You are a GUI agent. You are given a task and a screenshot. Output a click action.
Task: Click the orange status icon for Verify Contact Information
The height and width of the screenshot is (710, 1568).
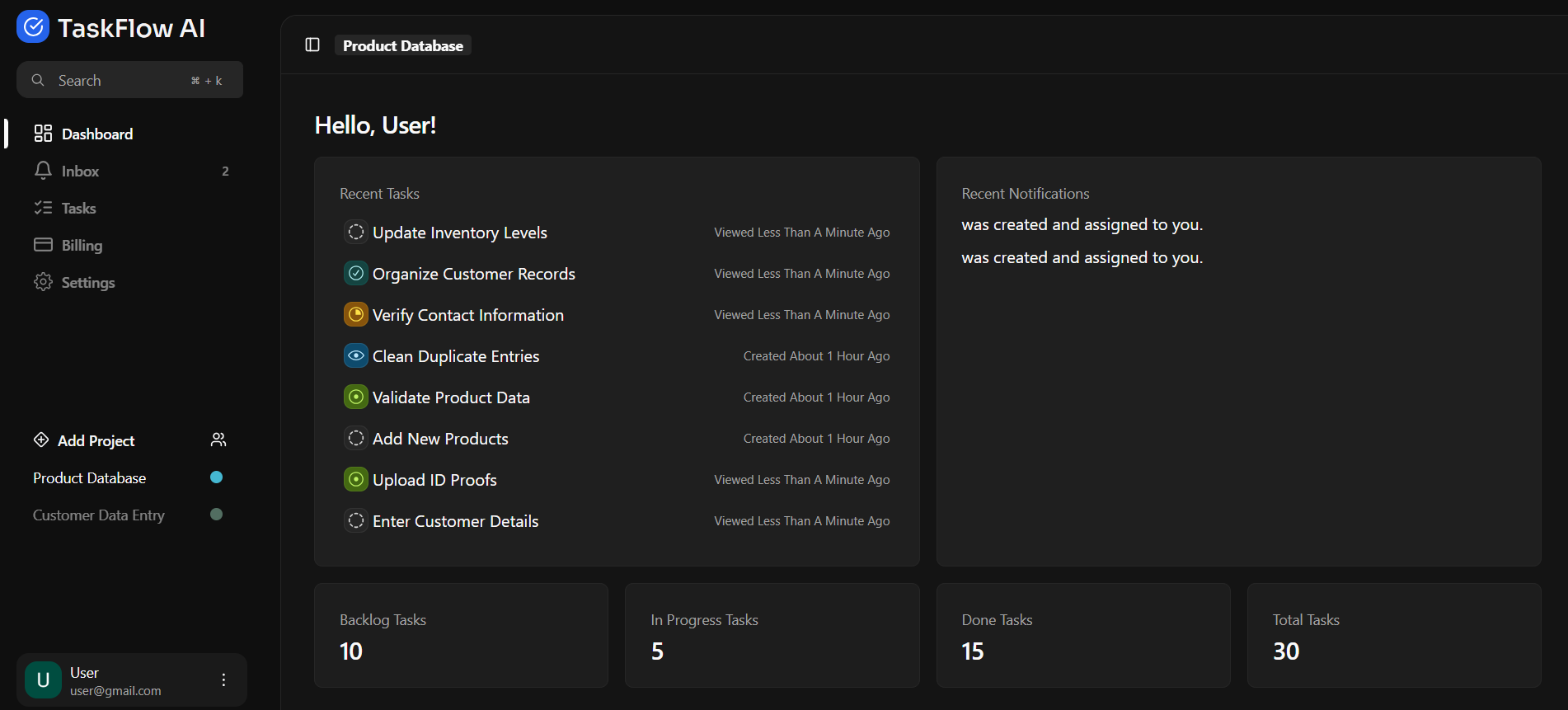click(356, 315)
